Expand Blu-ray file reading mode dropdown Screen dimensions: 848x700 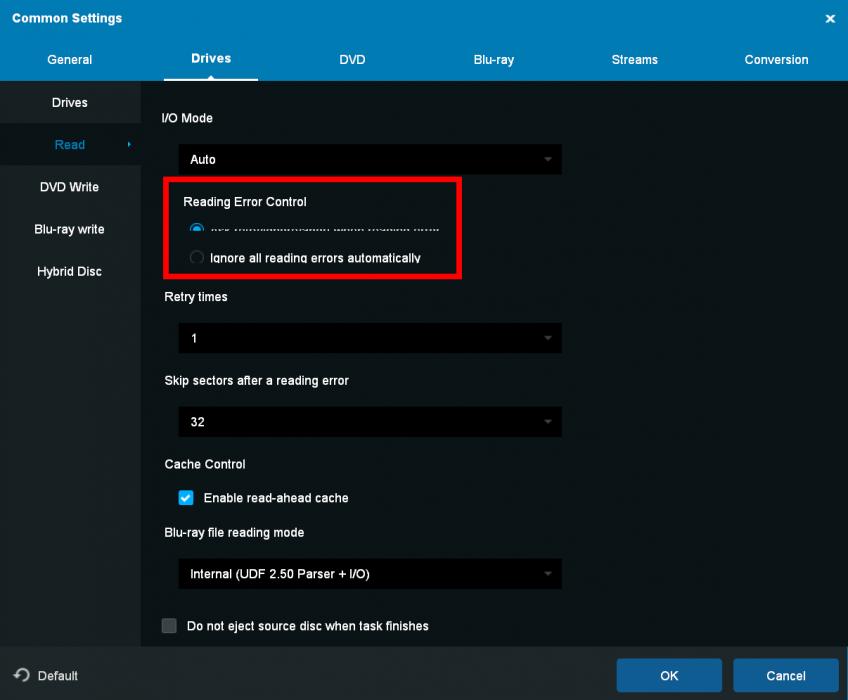coord(369,574)
